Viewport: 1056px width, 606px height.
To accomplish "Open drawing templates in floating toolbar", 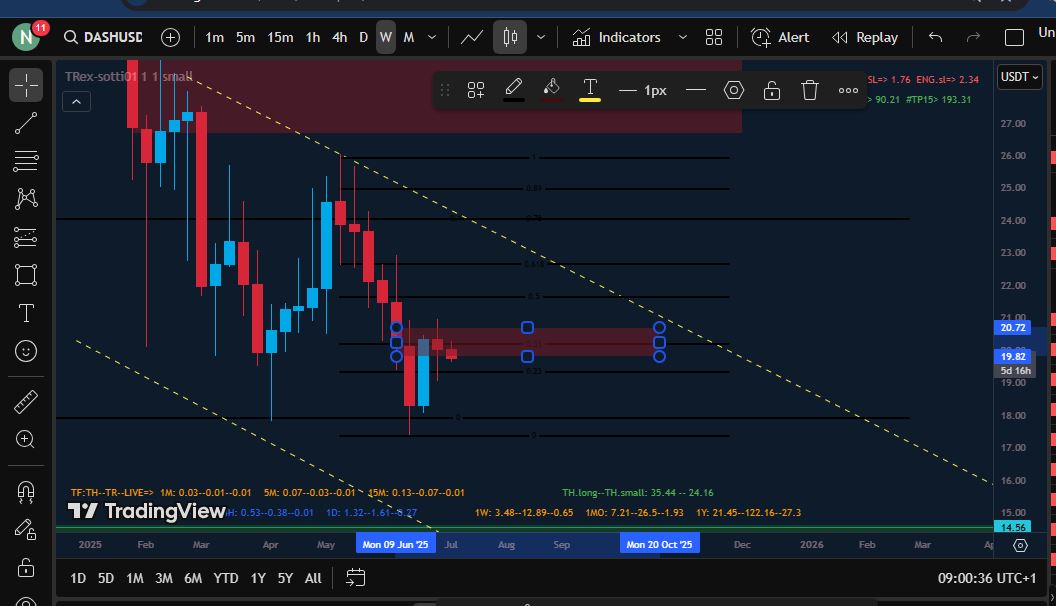I will click(475, 90).
